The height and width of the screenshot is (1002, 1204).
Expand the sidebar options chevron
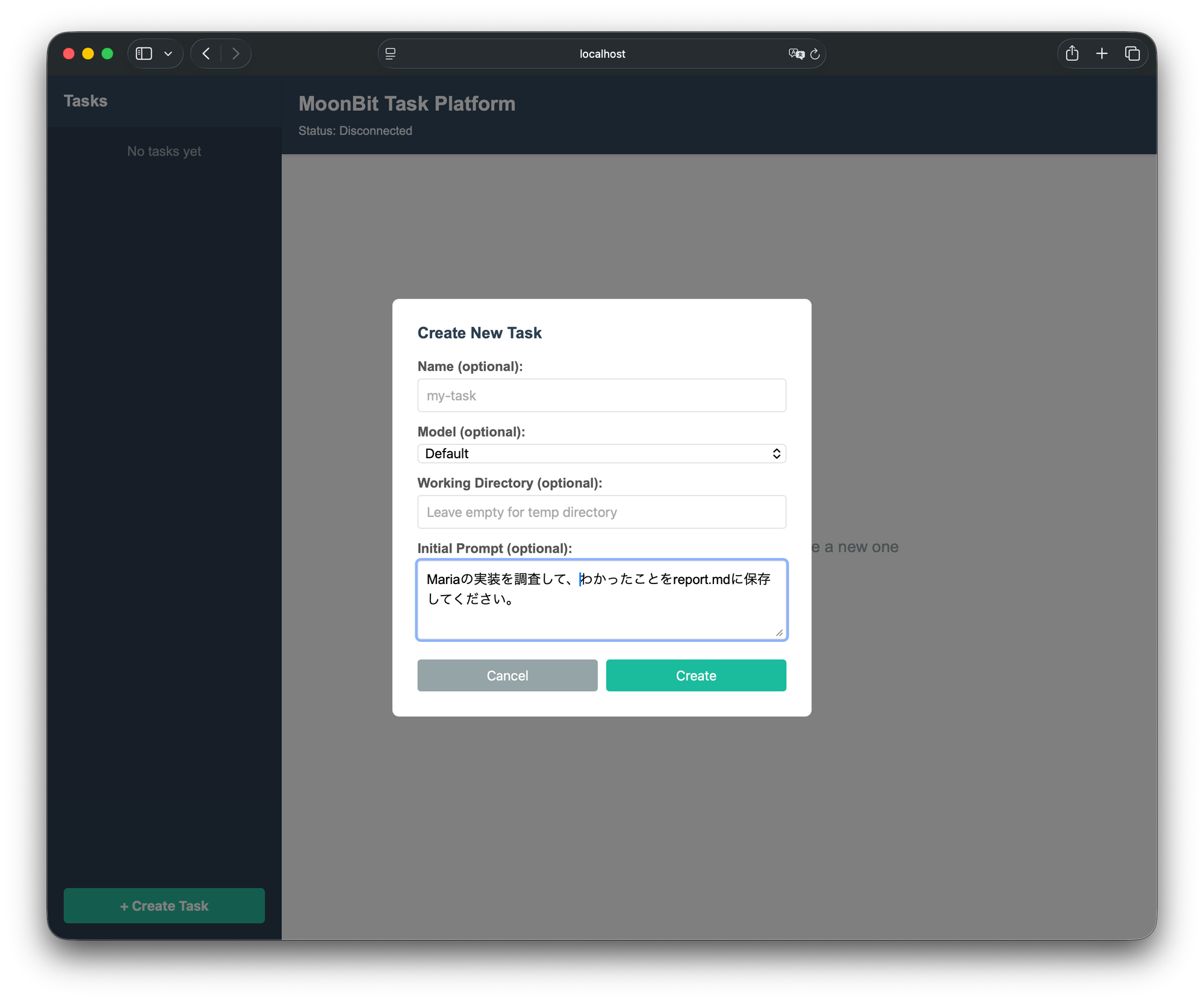[169, 54]
